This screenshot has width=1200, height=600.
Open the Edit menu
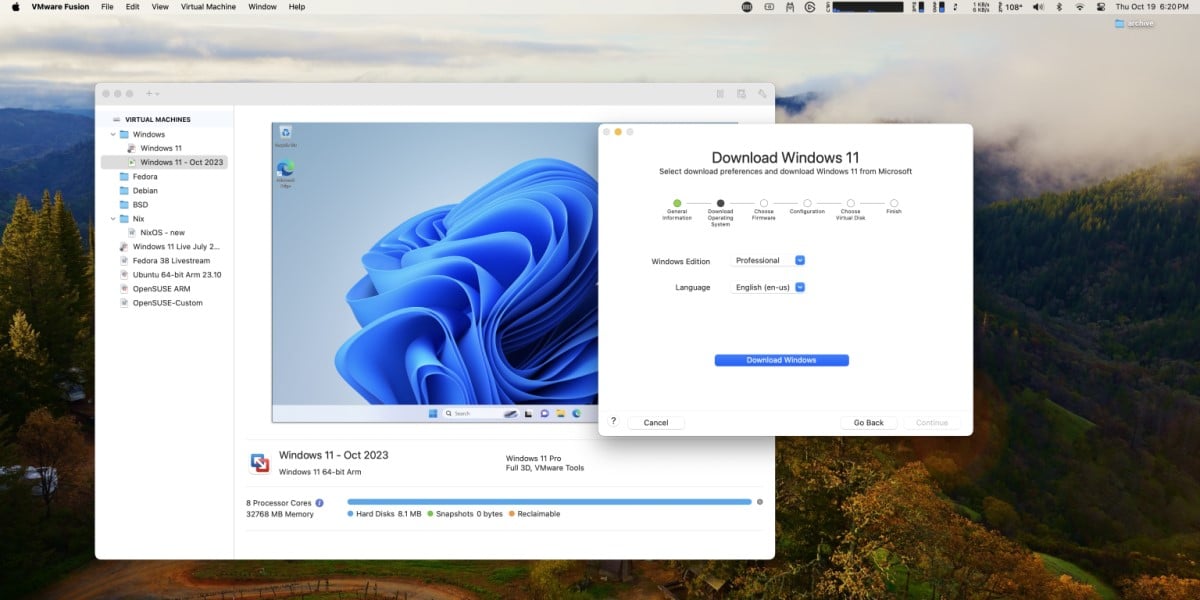133,6
